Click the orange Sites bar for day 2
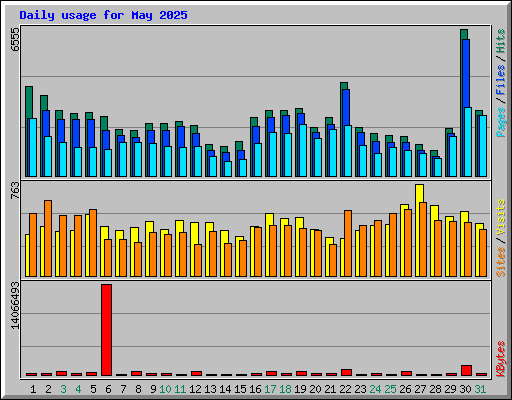Screen dimensions: 512x400 click(x=48, y=238)
